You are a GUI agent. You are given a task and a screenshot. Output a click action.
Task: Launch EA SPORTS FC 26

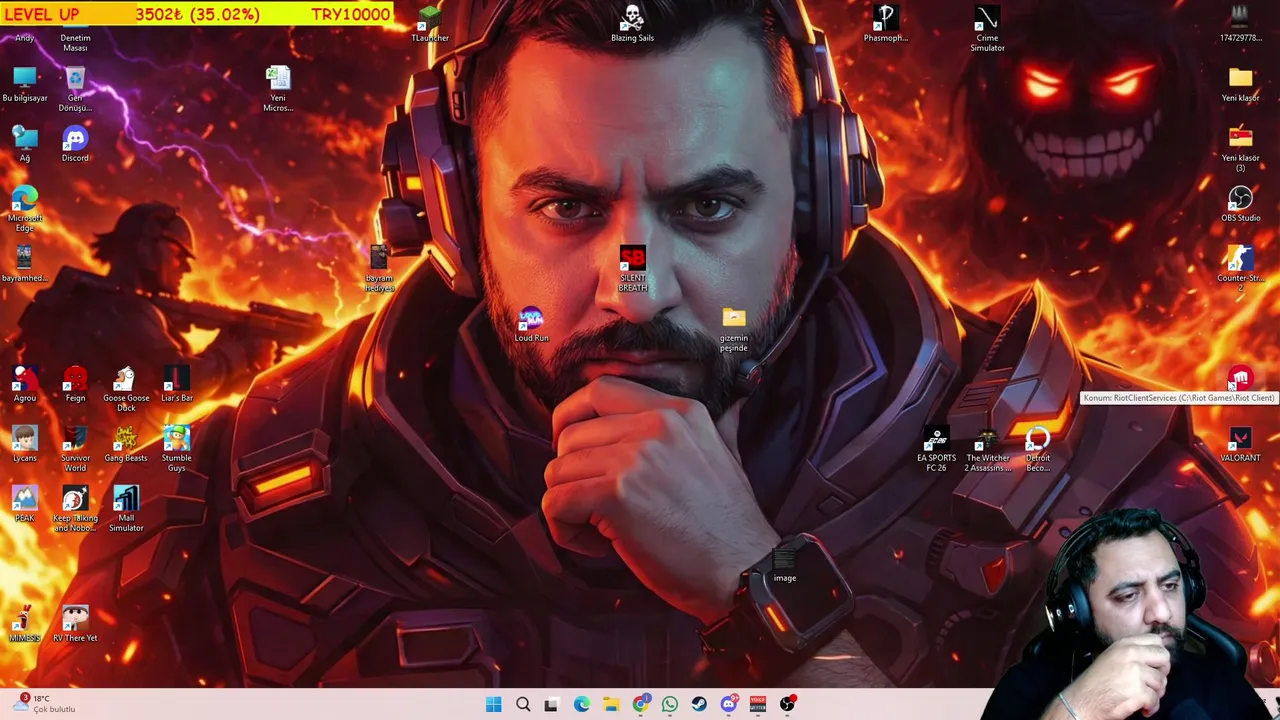[x=936, y=450]
